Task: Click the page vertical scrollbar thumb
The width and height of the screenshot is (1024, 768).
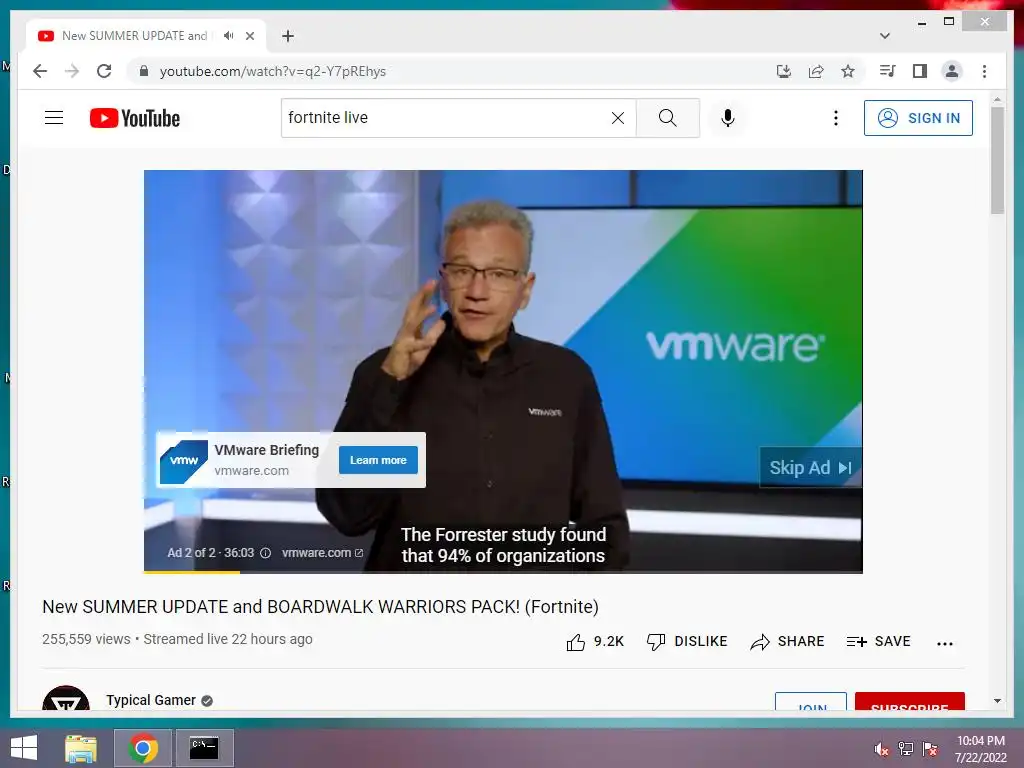Action: pyautogui.click(x=997, y=160)
